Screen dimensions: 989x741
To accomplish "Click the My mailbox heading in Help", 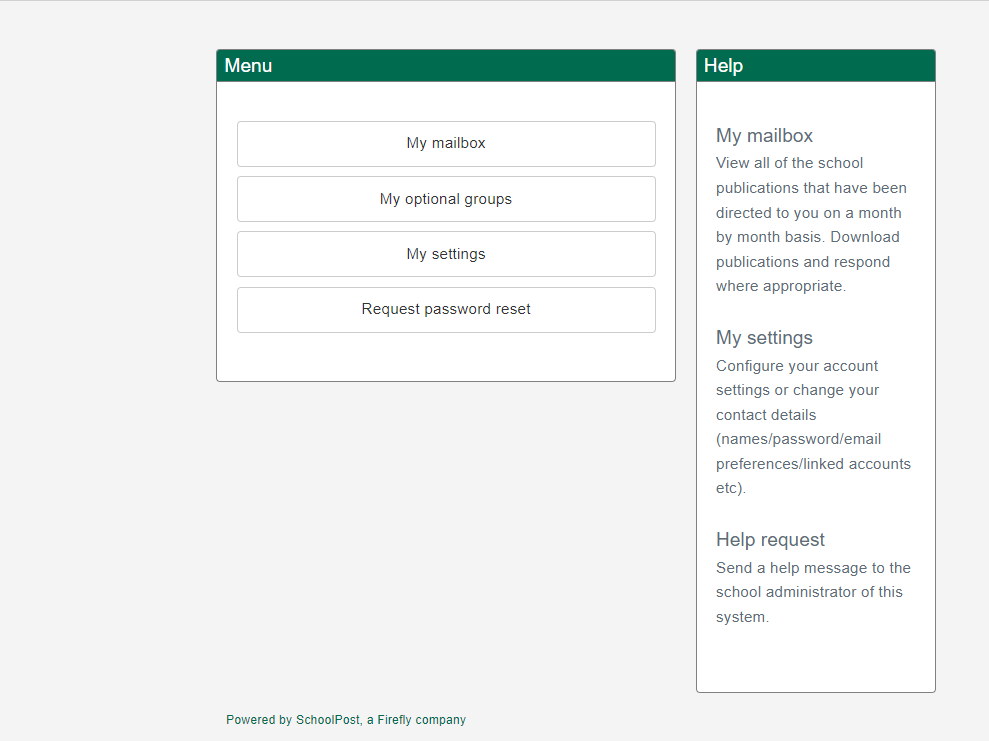I will tap(764, 136).
